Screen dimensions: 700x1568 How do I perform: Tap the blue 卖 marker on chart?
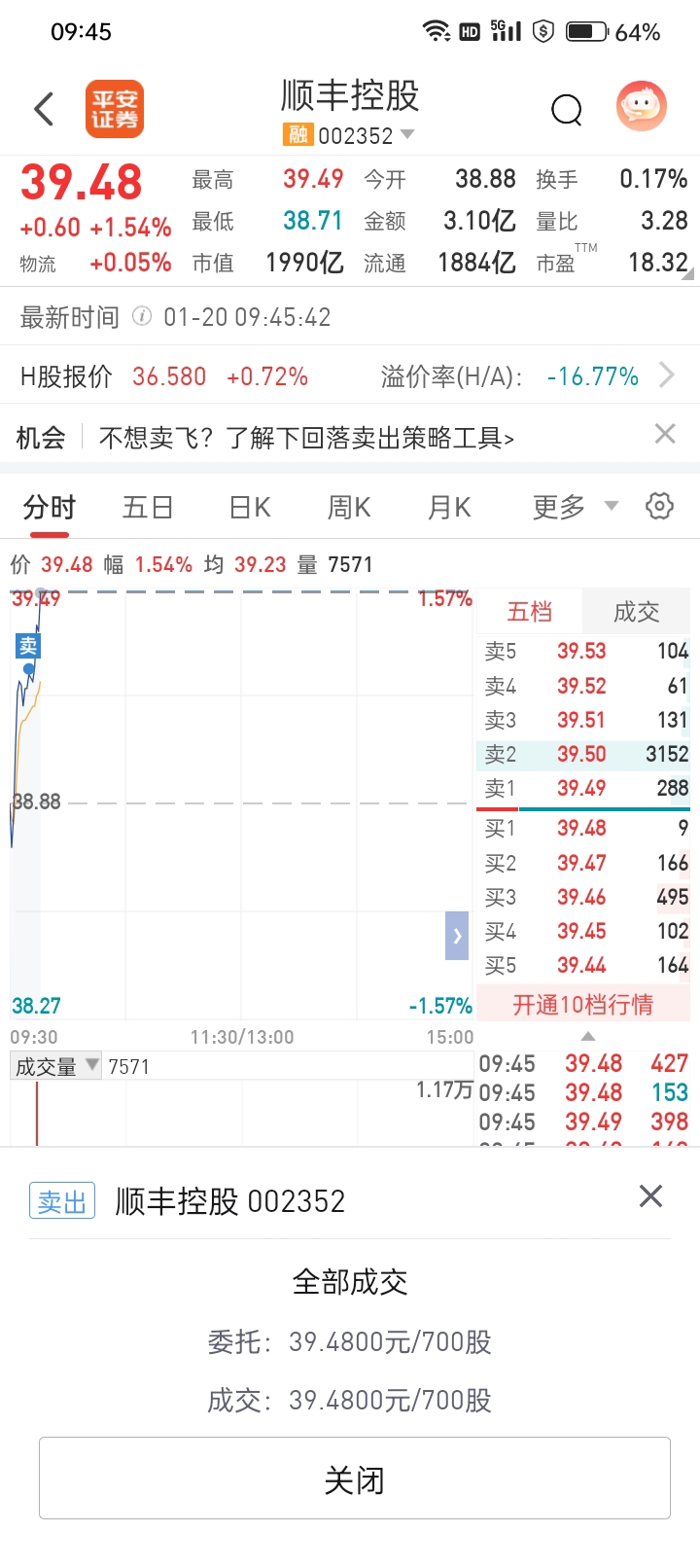[x=28, y=646]
